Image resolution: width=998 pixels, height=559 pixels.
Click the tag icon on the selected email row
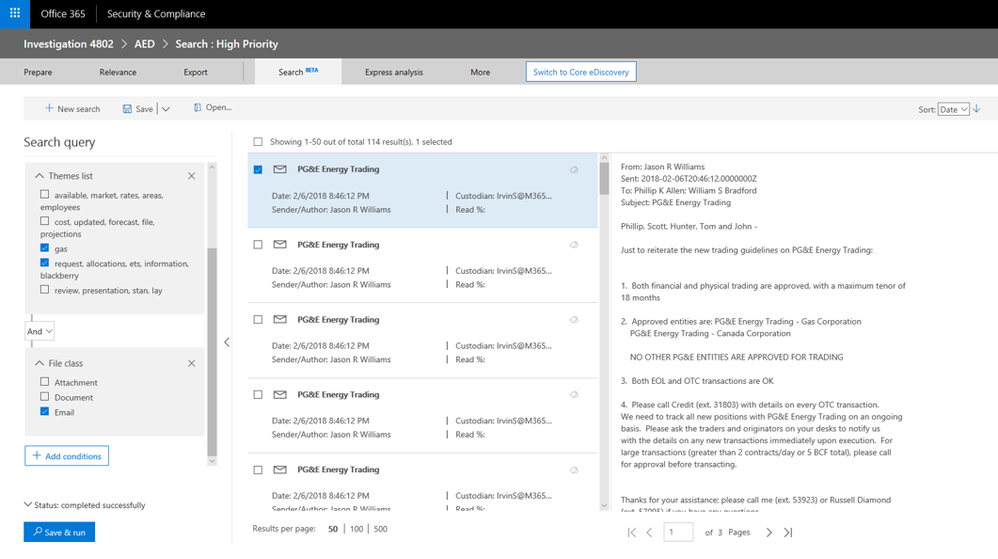click(574, 170)
